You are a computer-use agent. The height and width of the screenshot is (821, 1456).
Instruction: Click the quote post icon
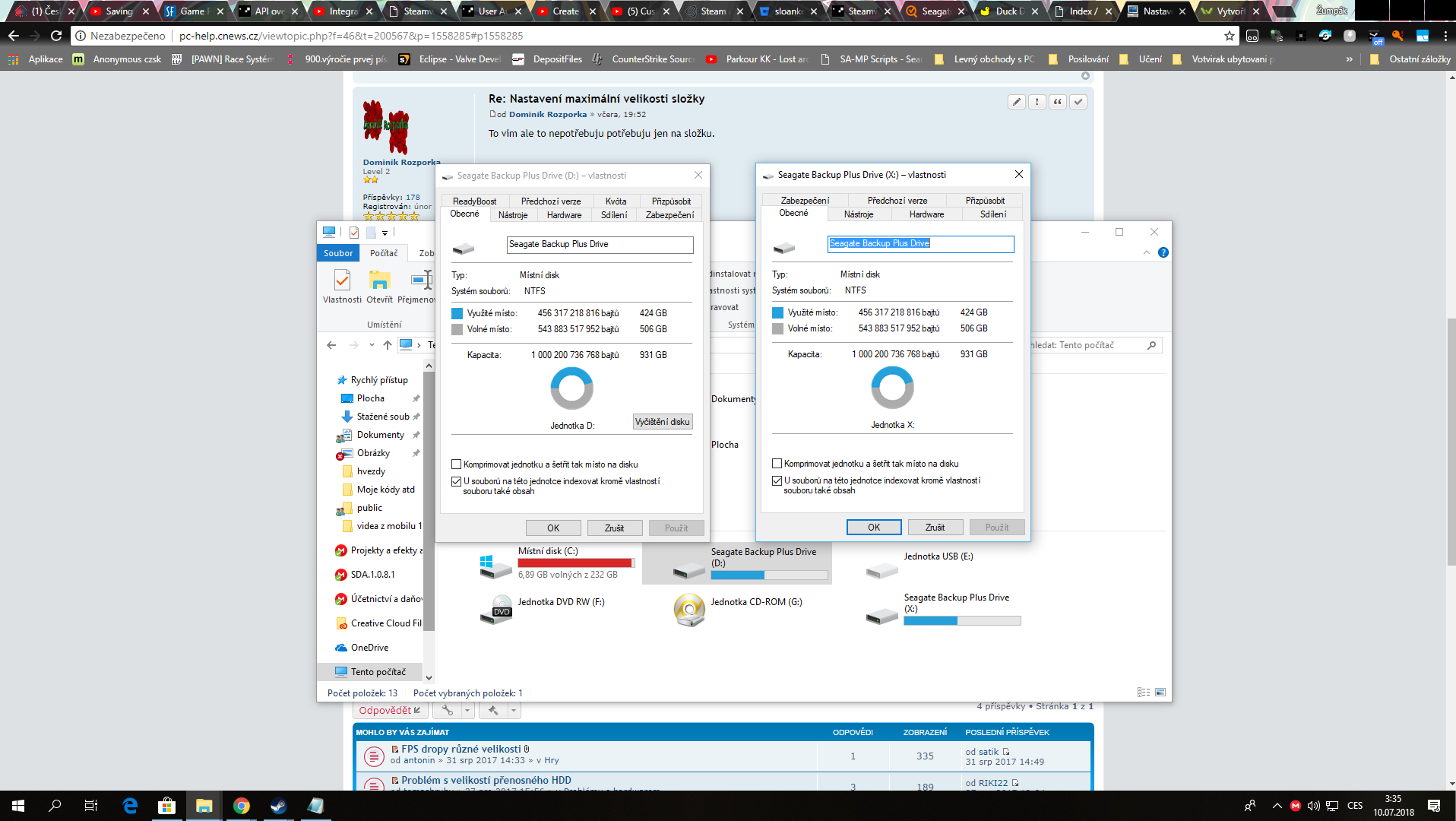pos(1058,102)
